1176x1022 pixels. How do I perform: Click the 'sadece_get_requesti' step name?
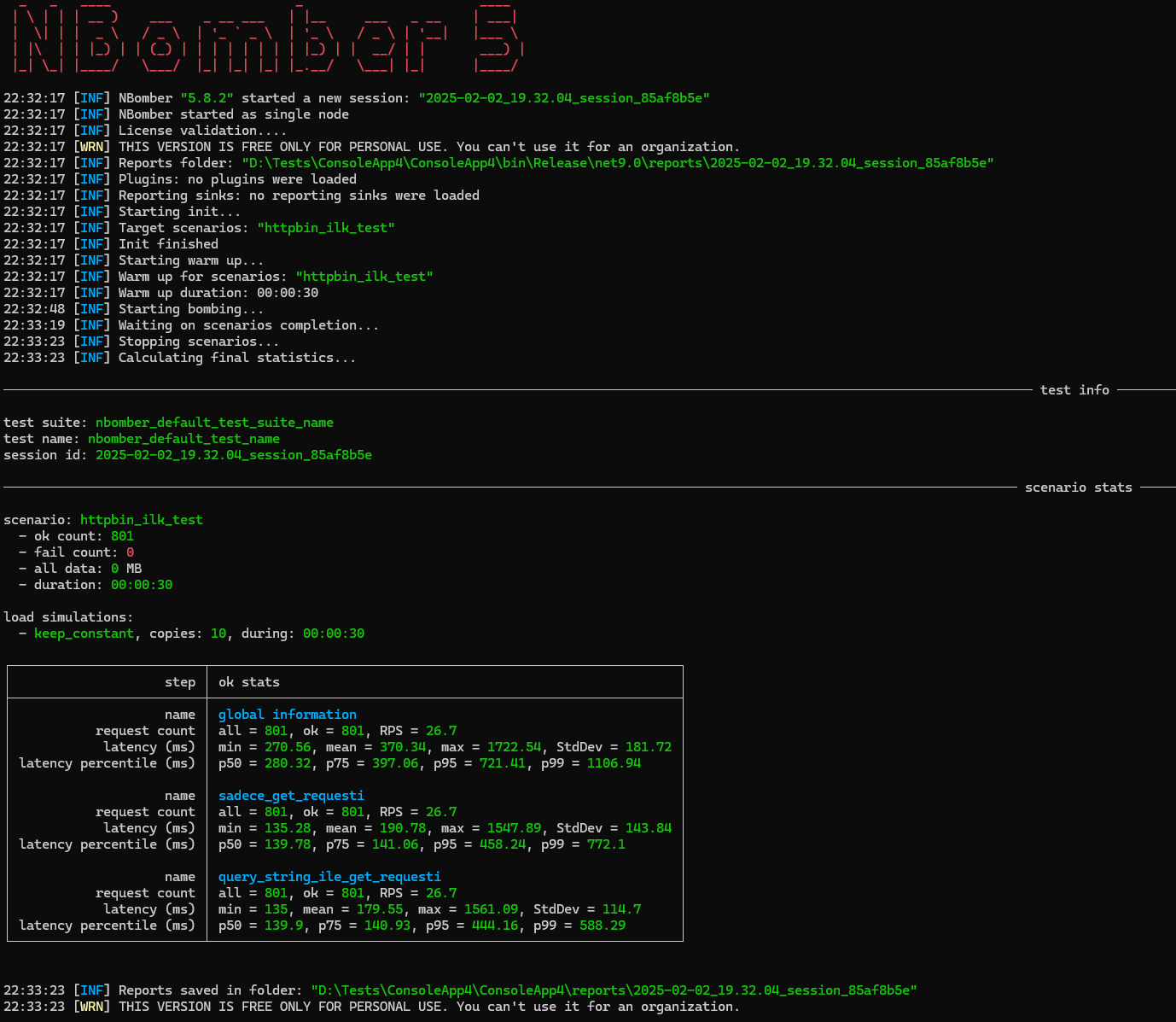(291, 796)
